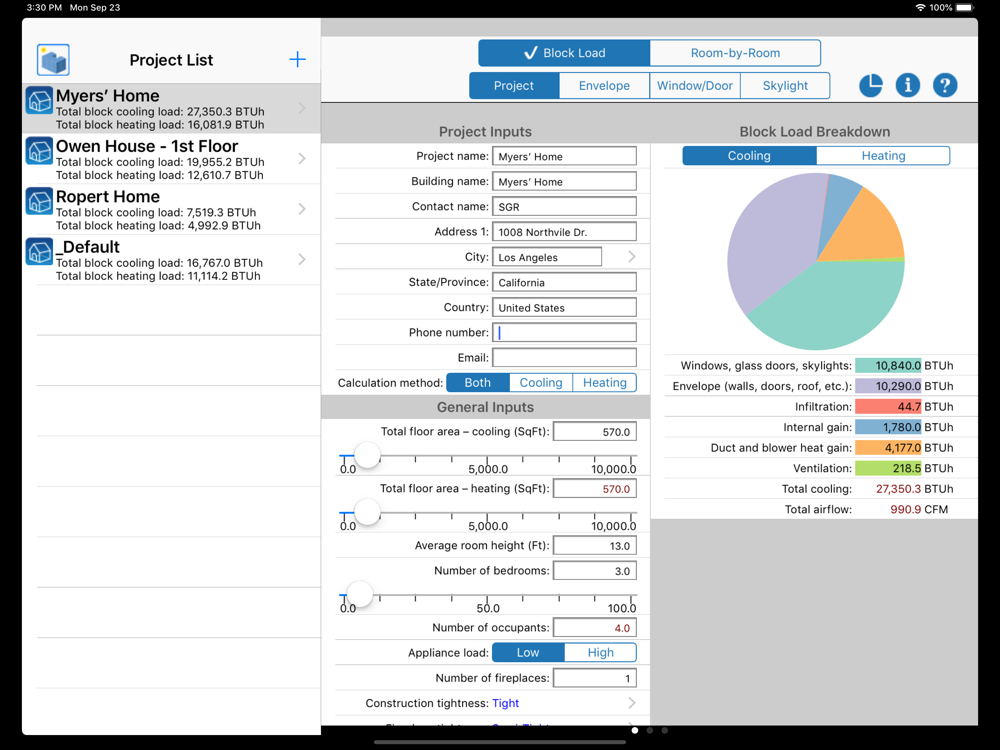Screen dimensions: 1000x750
Task: Click the _Default project house icon
Action: 40,252
